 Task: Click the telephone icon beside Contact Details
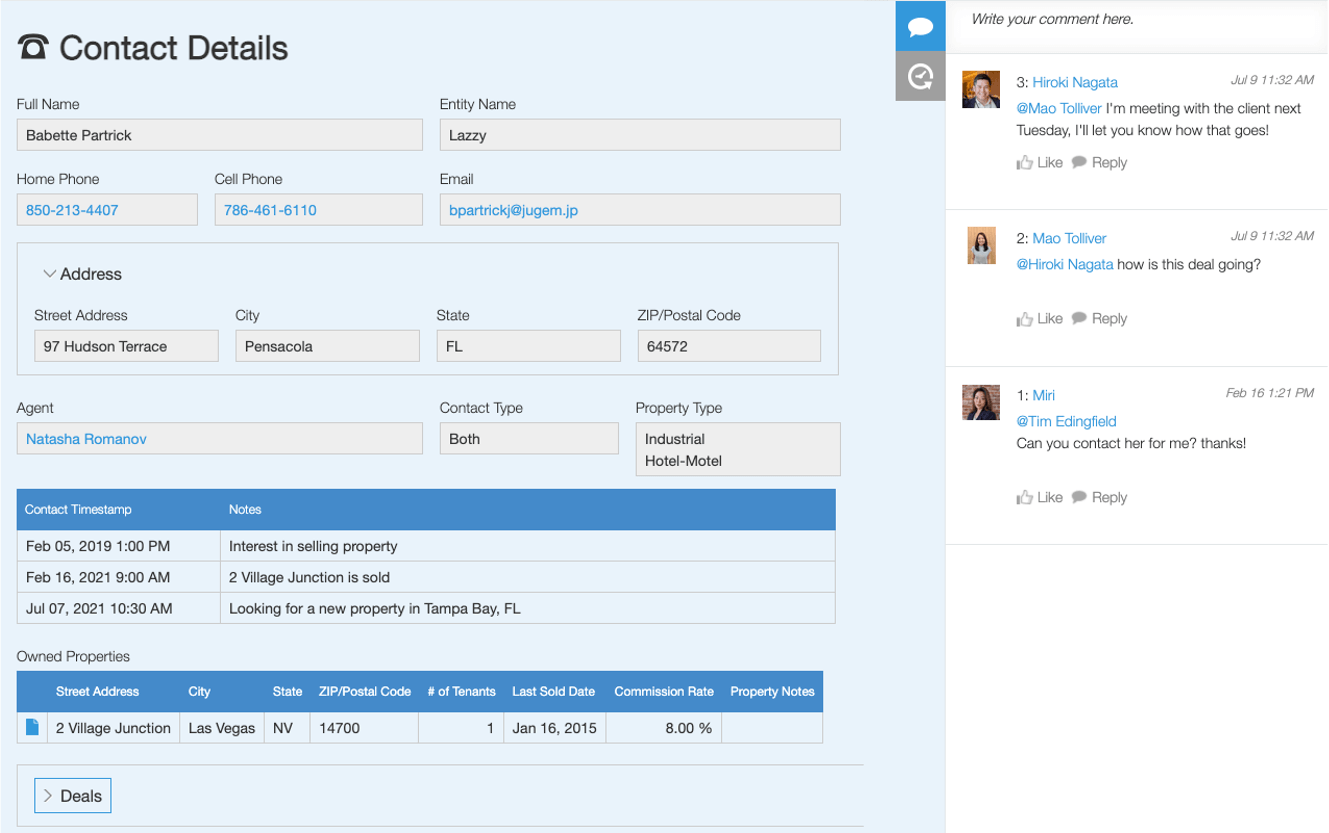coord(33,47)
